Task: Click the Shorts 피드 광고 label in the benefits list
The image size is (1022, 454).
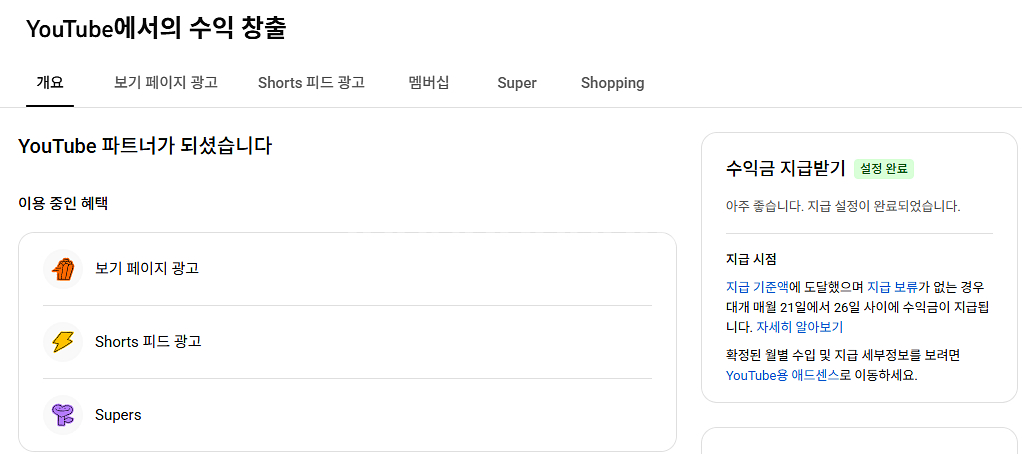Action: tap(148, 342)
